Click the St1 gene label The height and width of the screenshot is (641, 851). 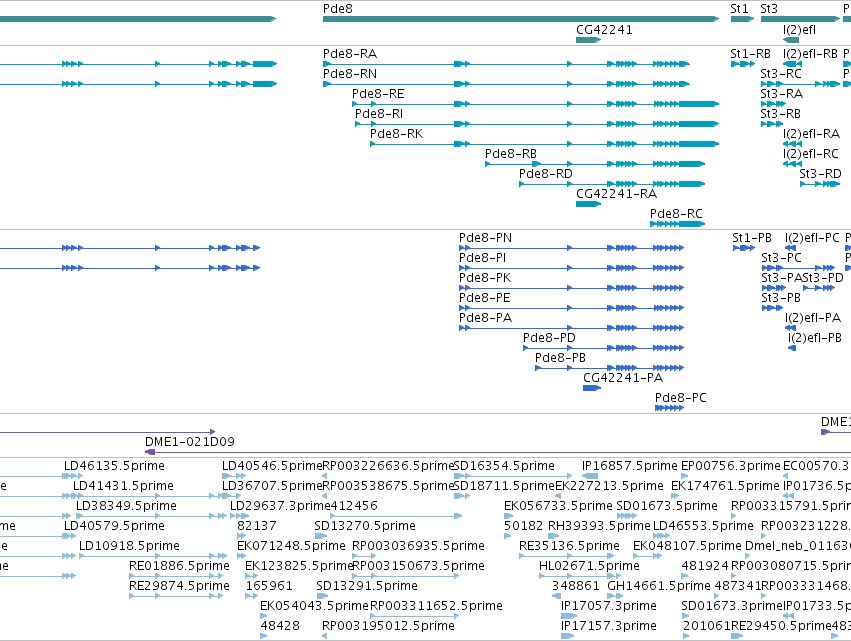coord(739,9)
